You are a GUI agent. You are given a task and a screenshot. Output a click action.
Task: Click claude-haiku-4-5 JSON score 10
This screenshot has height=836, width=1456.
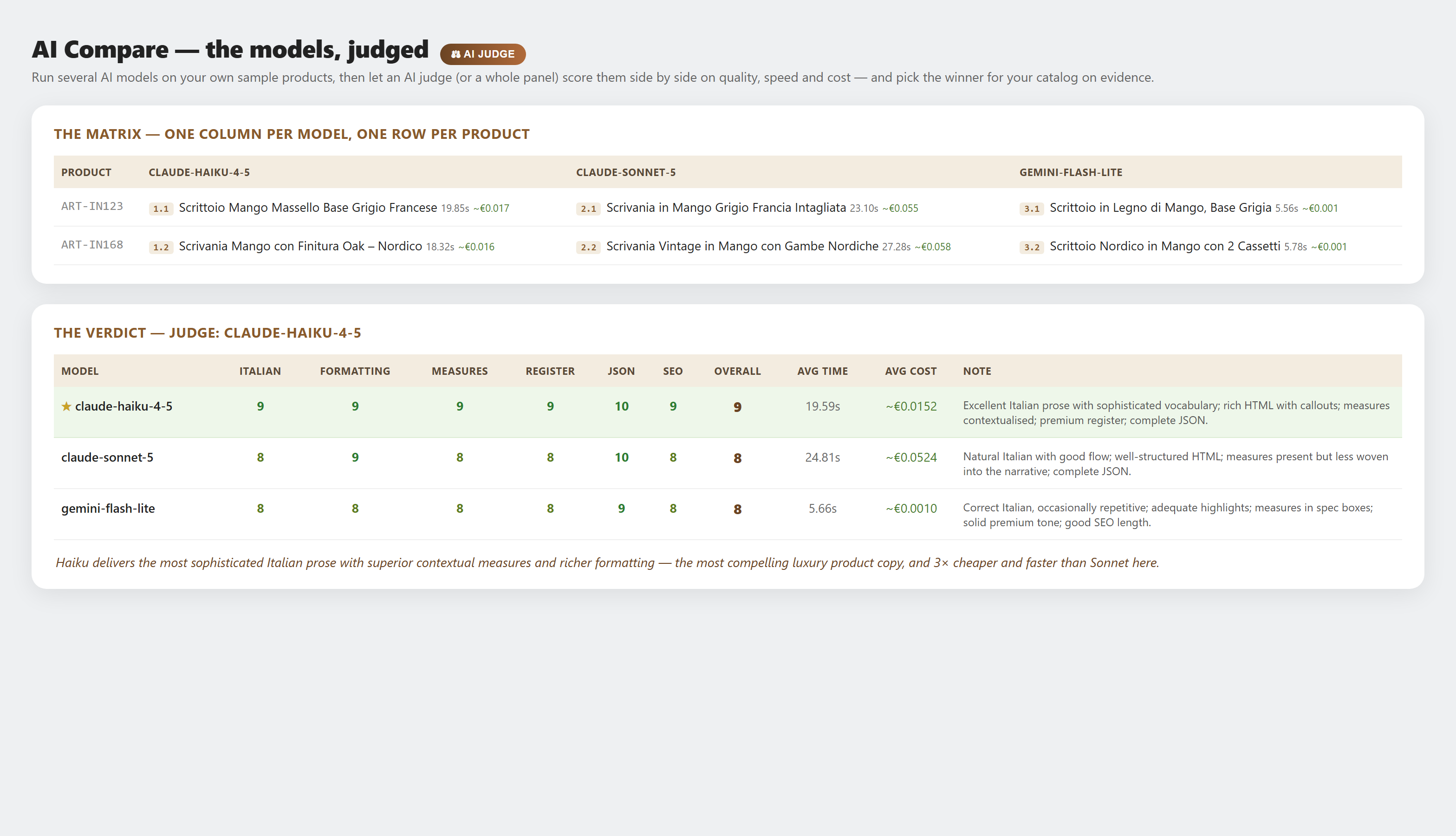[x=622, y=406]
